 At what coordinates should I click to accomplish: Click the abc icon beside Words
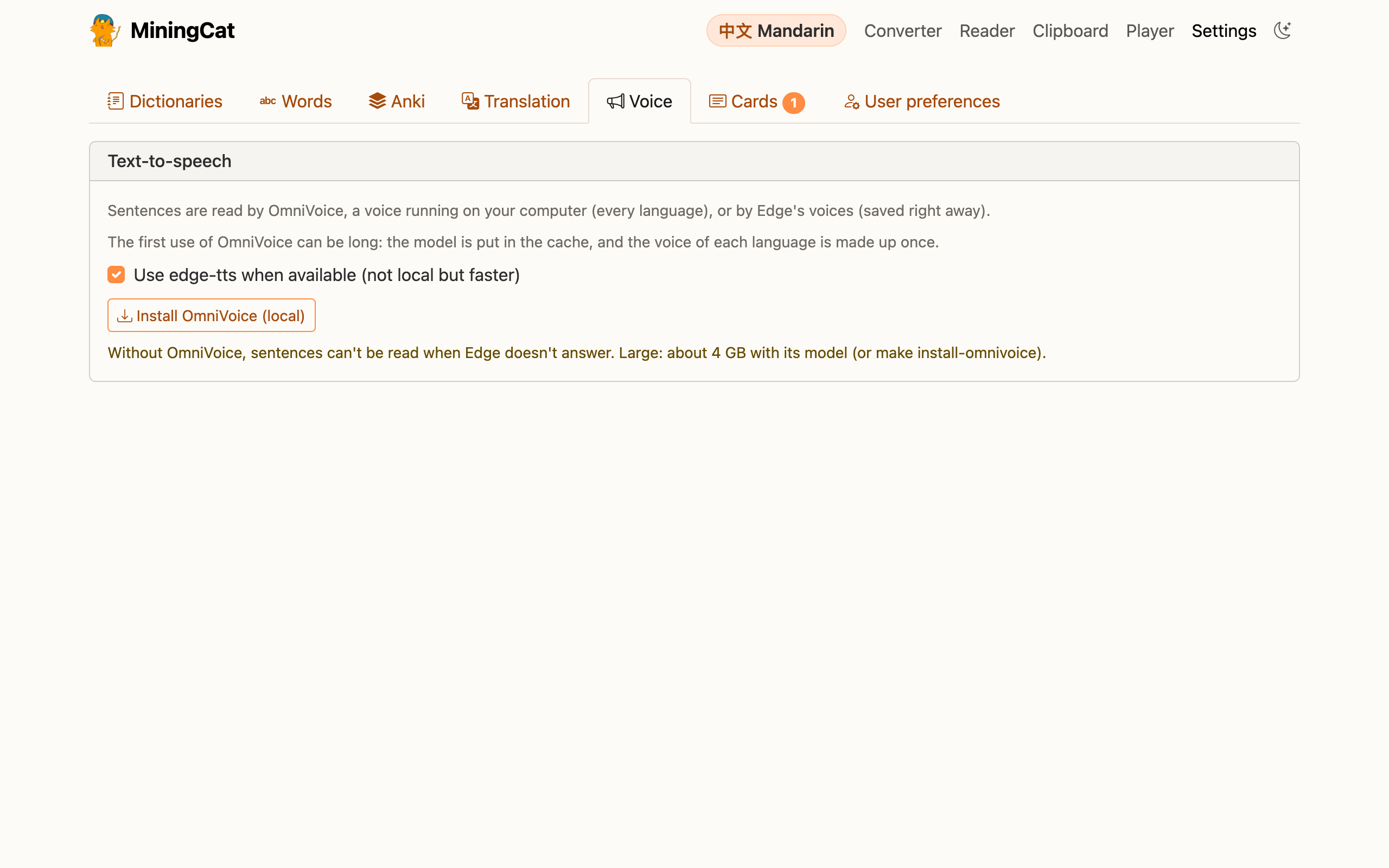[267, 101]
